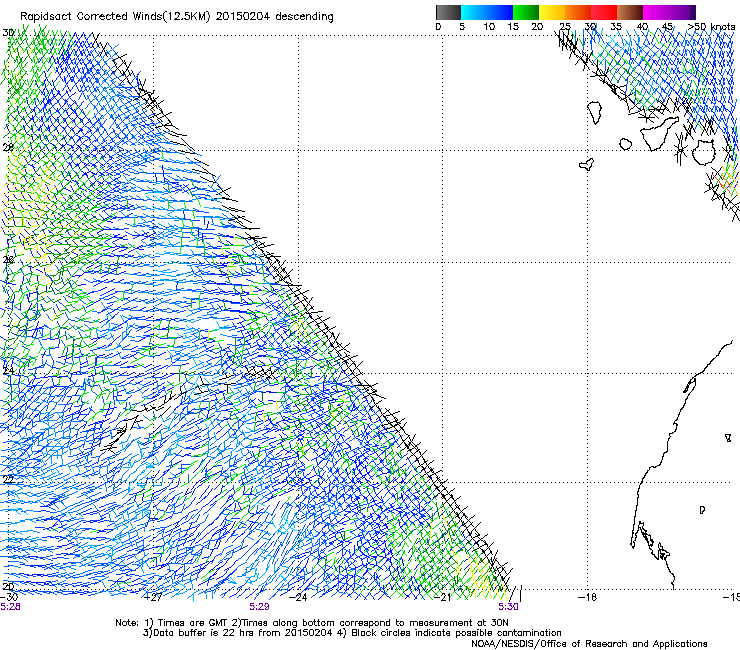Screen dimensions: 740x650
Task: Click the longitude label '-24'
Action: click(x=298, y=597)
